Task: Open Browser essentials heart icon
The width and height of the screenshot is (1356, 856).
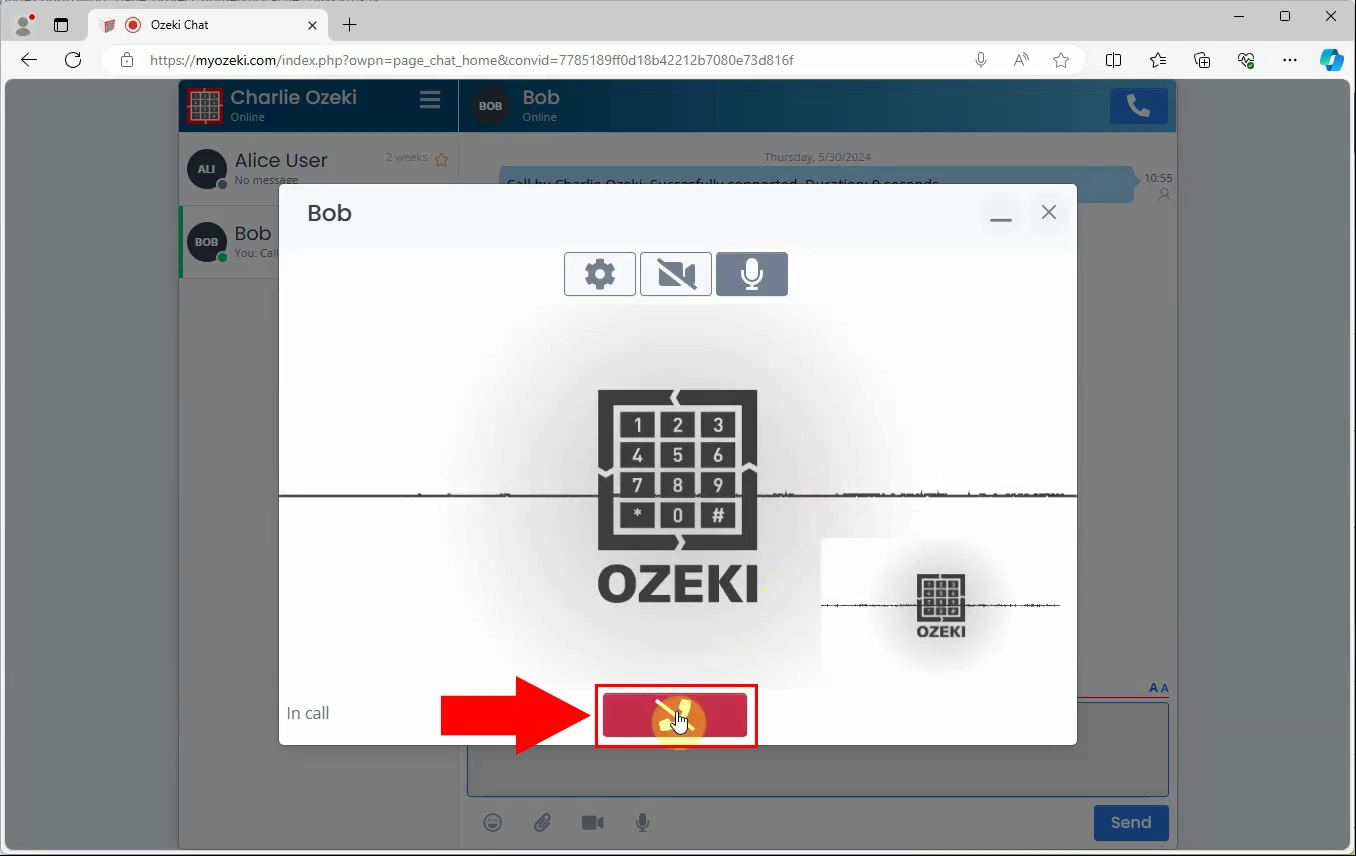Action: 1246,60
